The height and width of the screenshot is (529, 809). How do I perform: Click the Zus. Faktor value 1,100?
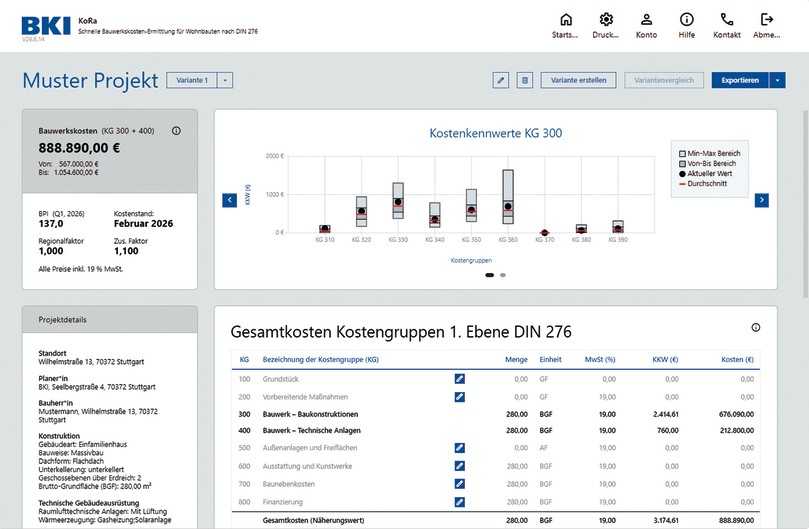126,251
